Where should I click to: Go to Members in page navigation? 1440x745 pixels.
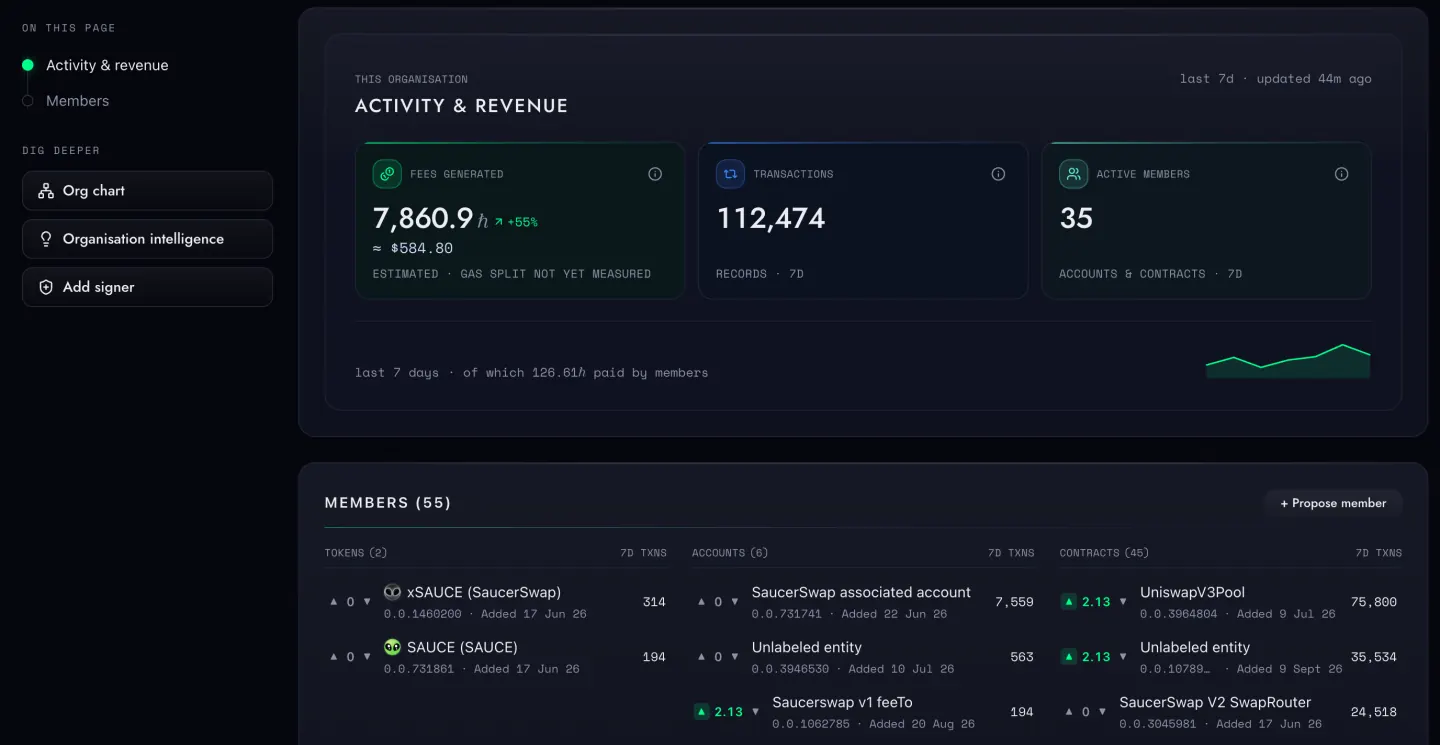click(77, 101)
